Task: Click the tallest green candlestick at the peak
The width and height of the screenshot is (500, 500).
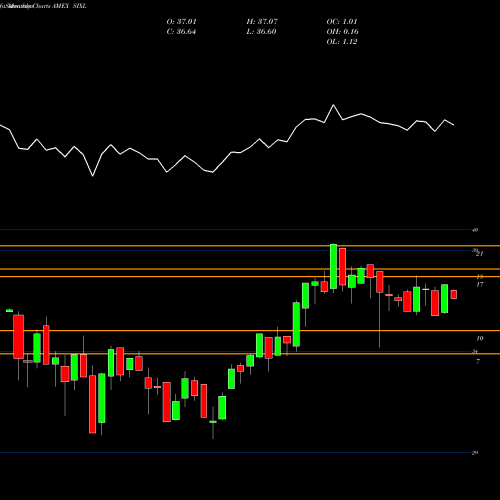Action: click(x=333, y=266)
